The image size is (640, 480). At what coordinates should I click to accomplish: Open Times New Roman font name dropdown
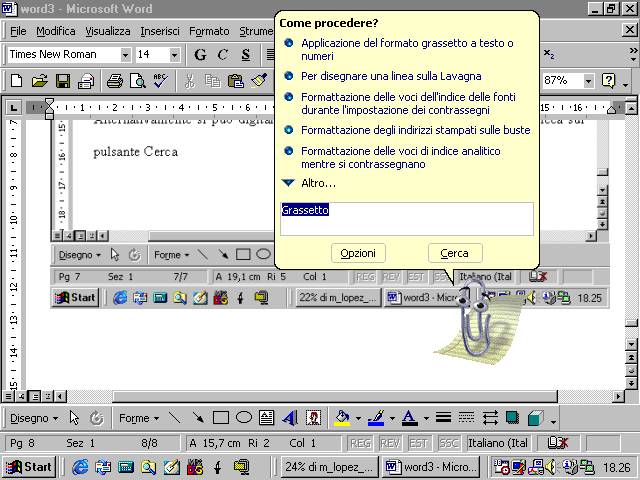125,54
